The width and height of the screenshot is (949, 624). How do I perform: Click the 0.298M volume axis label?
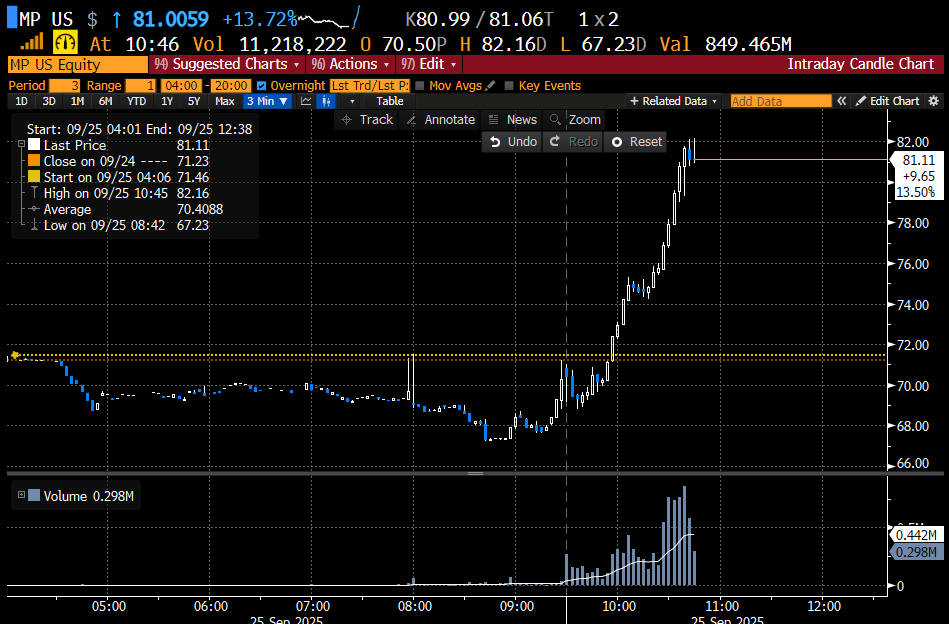[x=916, y=552]
